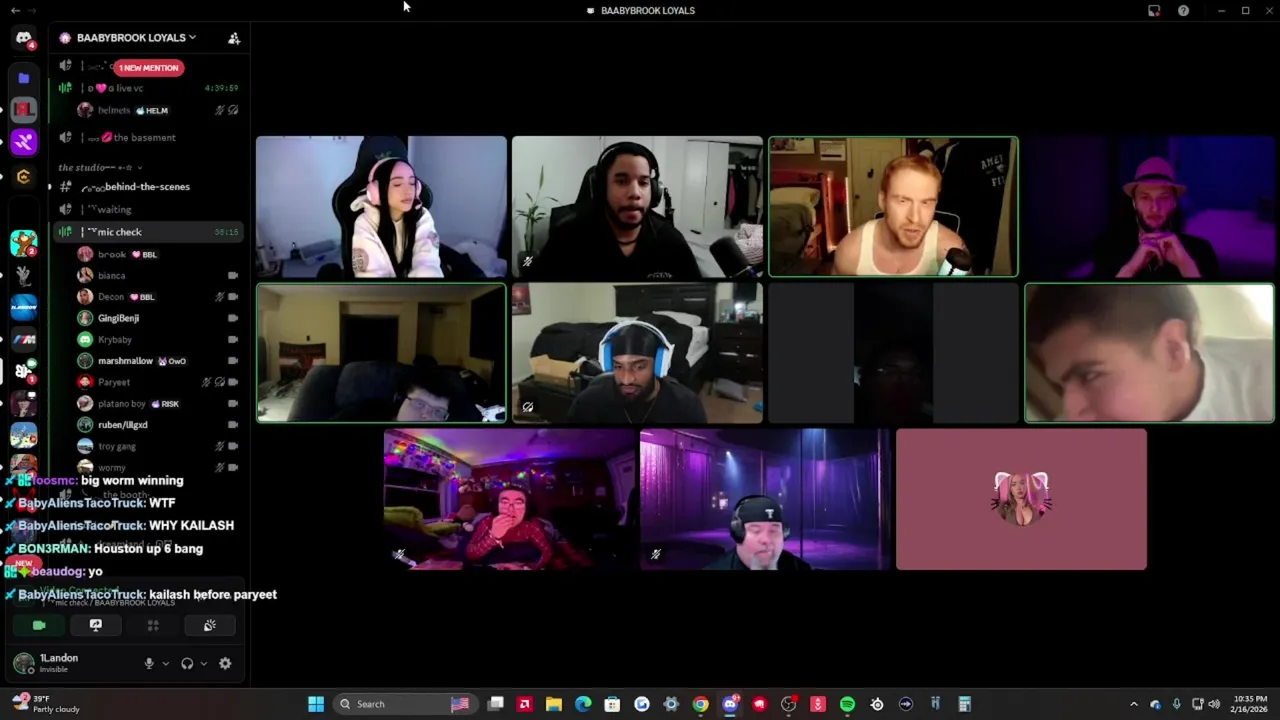Open the activities icon in voice panel
This screenshot has width=1280, height=720.
[x=153, y=625]
